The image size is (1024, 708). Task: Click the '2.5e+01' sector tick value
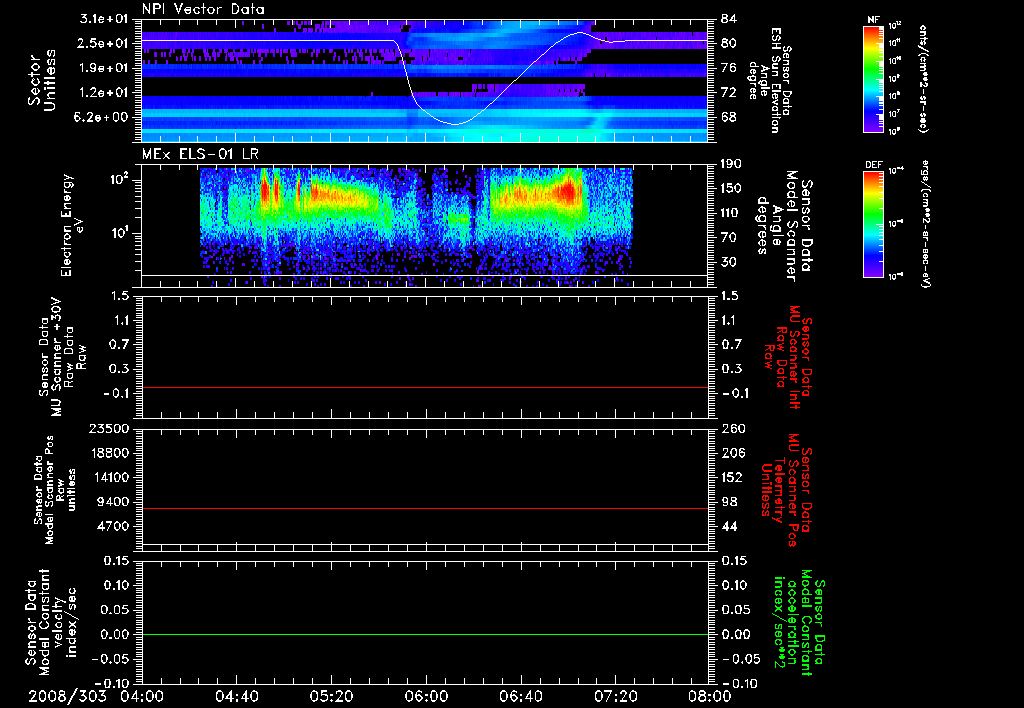[103, 43]
